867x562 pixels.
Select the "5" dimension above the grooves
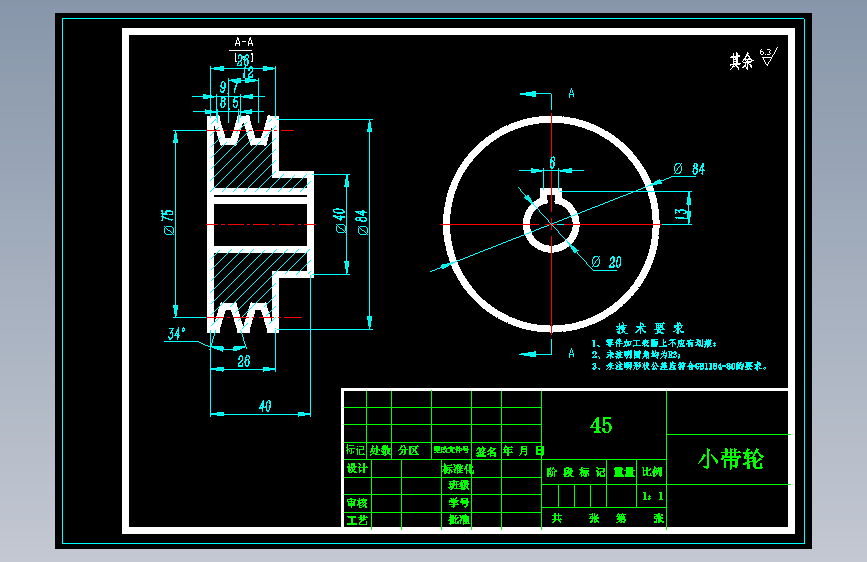coord(236,103)
